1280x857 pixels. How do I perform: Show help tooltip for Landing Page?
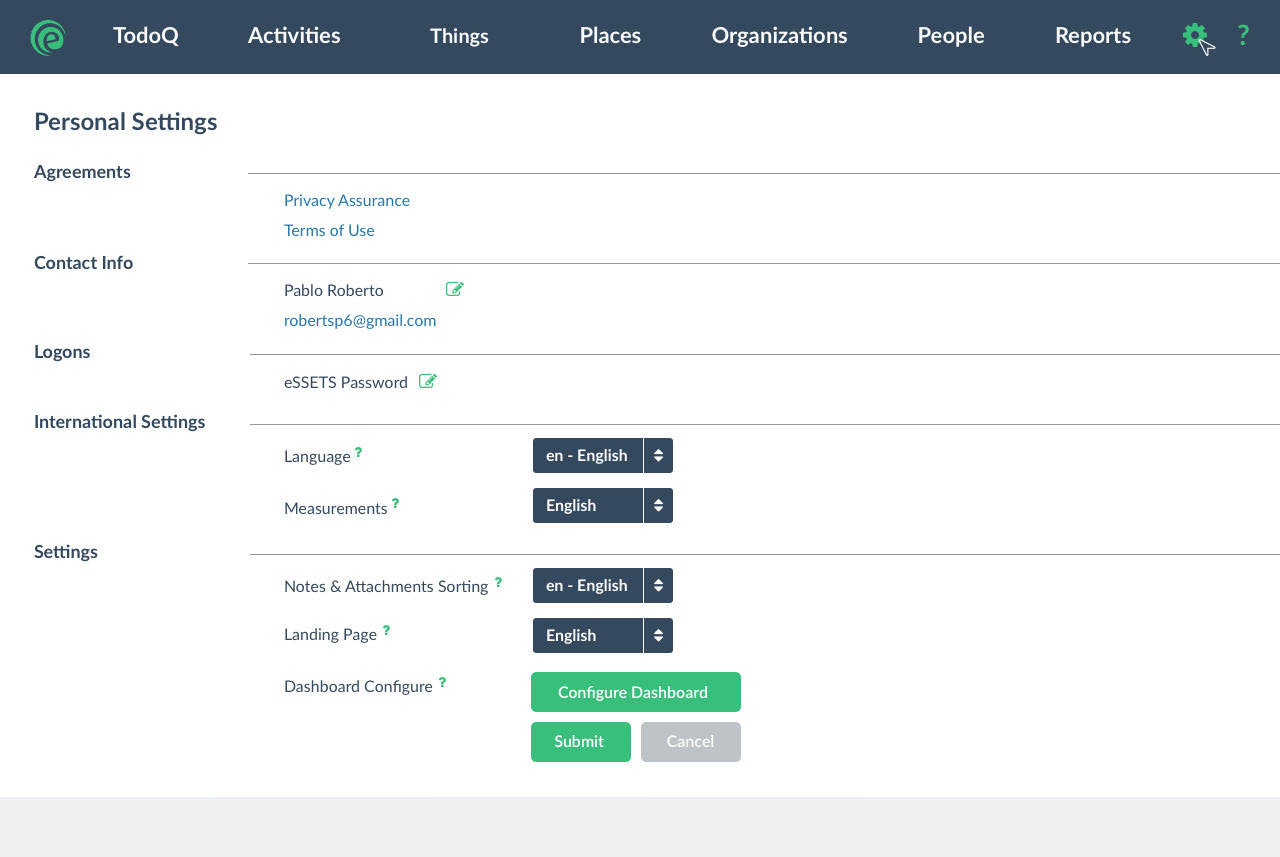[x=386, y=630]
